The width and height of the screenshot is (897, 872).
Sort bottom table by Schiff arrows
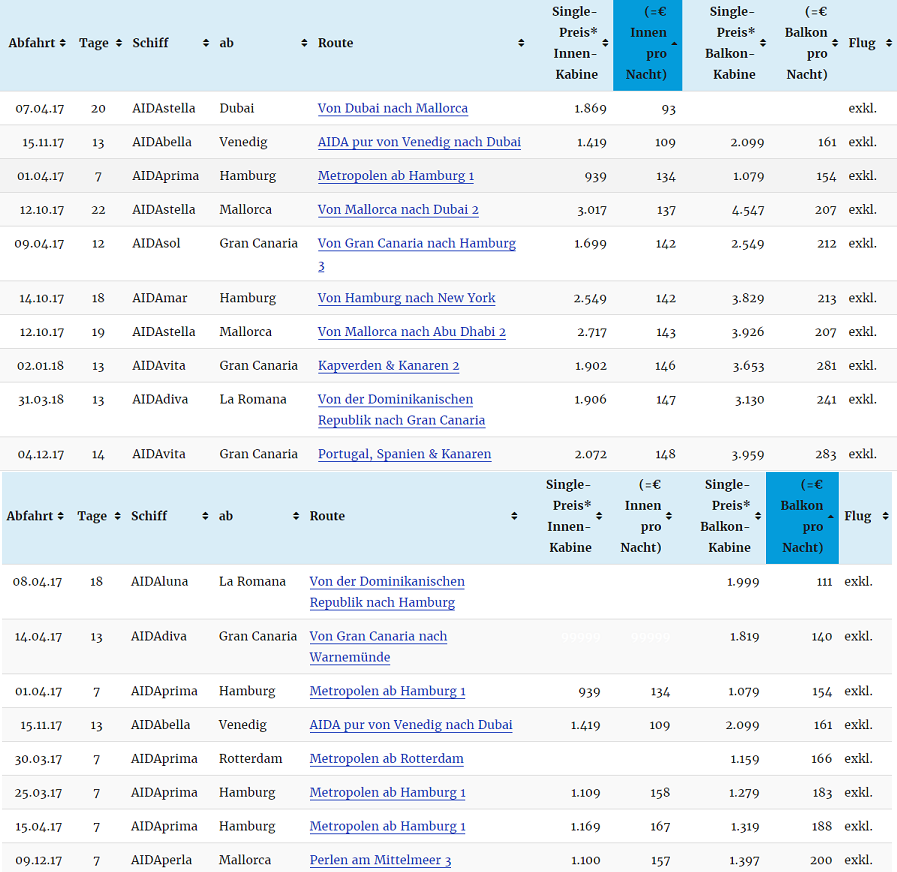pyautogui.click(x=205, y=516)
